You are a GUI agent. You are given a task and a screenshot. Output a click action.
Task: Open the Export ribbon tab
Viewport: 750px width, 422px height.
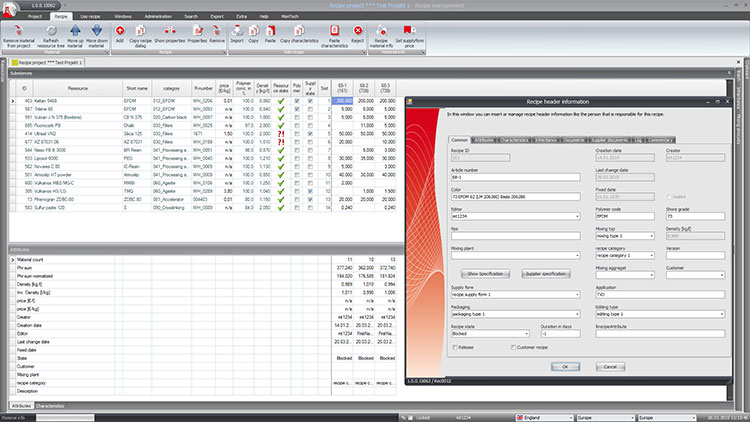217,16
